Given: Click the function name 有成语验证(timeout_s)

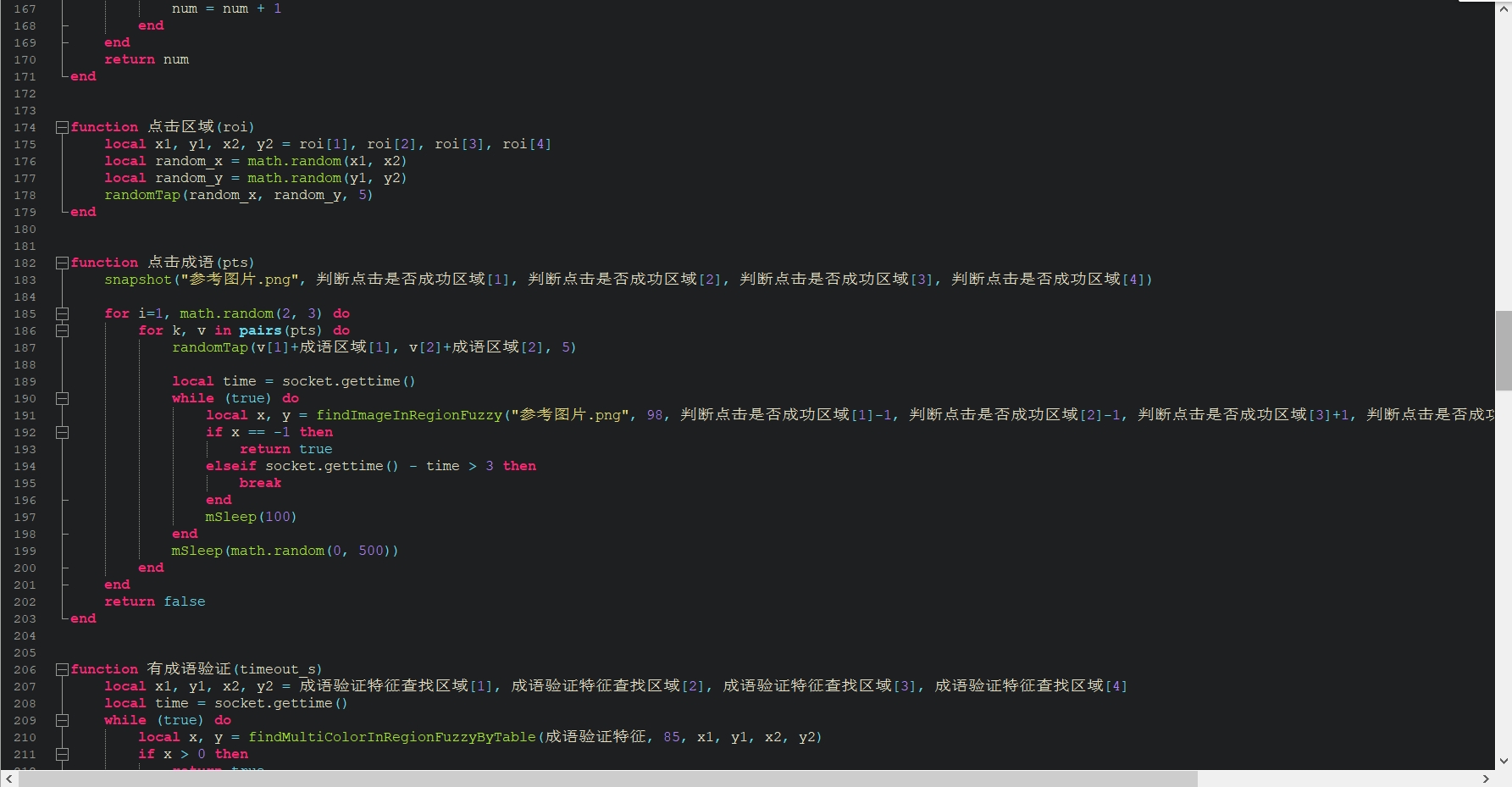Looking at the screenshot, I should [x=235, y=669].
